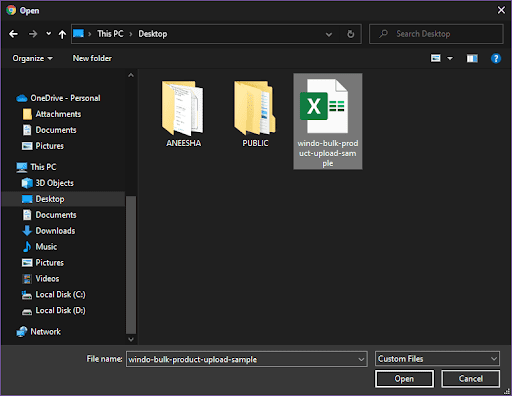The height and width of the screenshot is (396, 512).
Task: Select Documents under OneDrive
Action: 49,130
